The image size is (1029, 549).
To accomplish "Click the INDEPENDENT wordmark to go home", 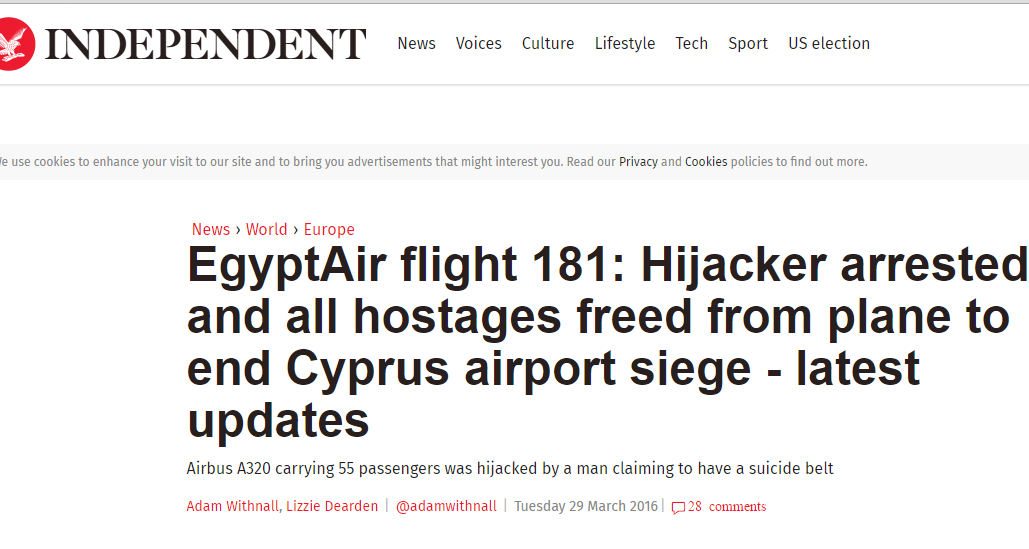I will [x=205, y=44].
